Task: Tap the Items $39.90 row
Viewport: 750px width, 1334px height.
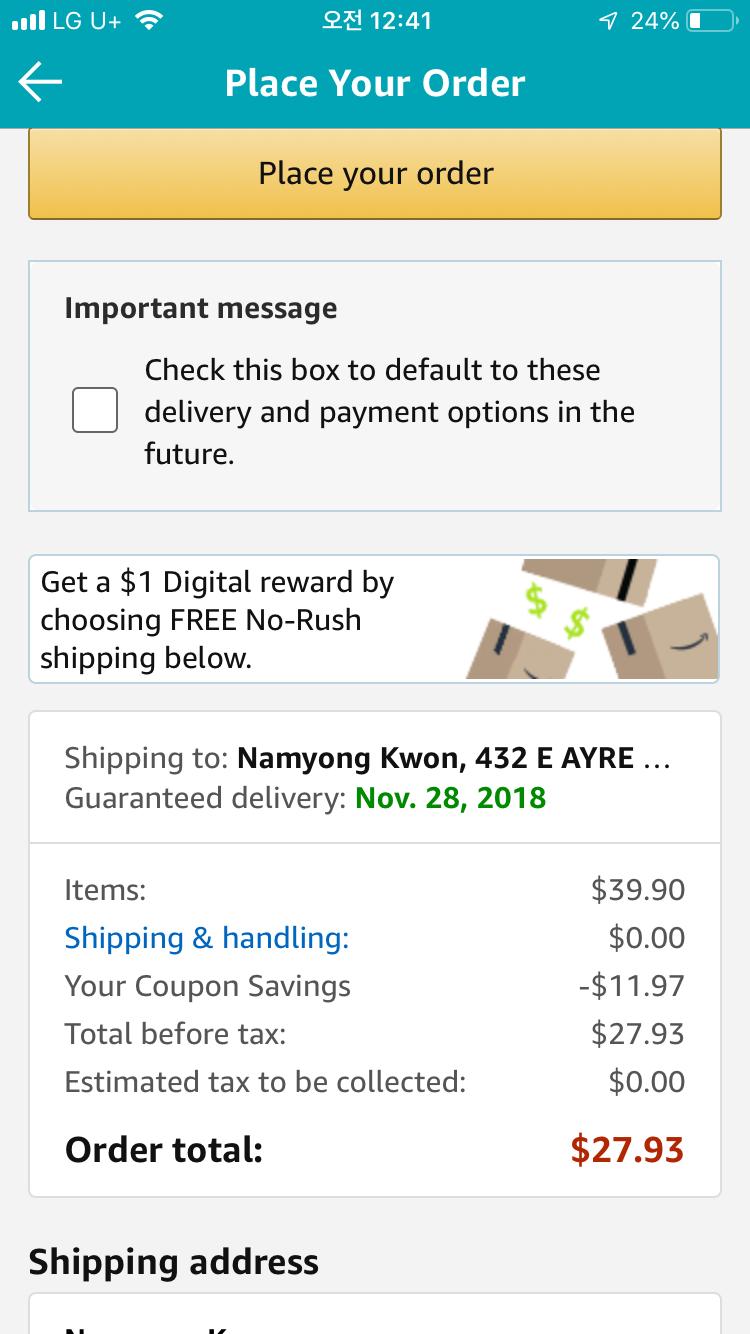Action: click(374, 890)
